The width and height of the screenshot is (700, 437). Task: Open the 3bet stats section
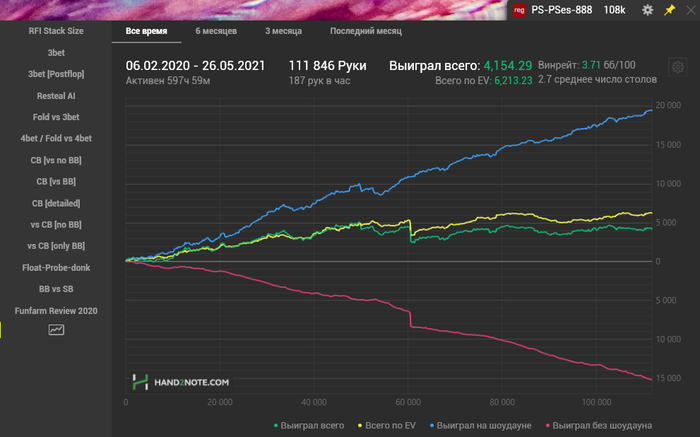click(56, 53)
